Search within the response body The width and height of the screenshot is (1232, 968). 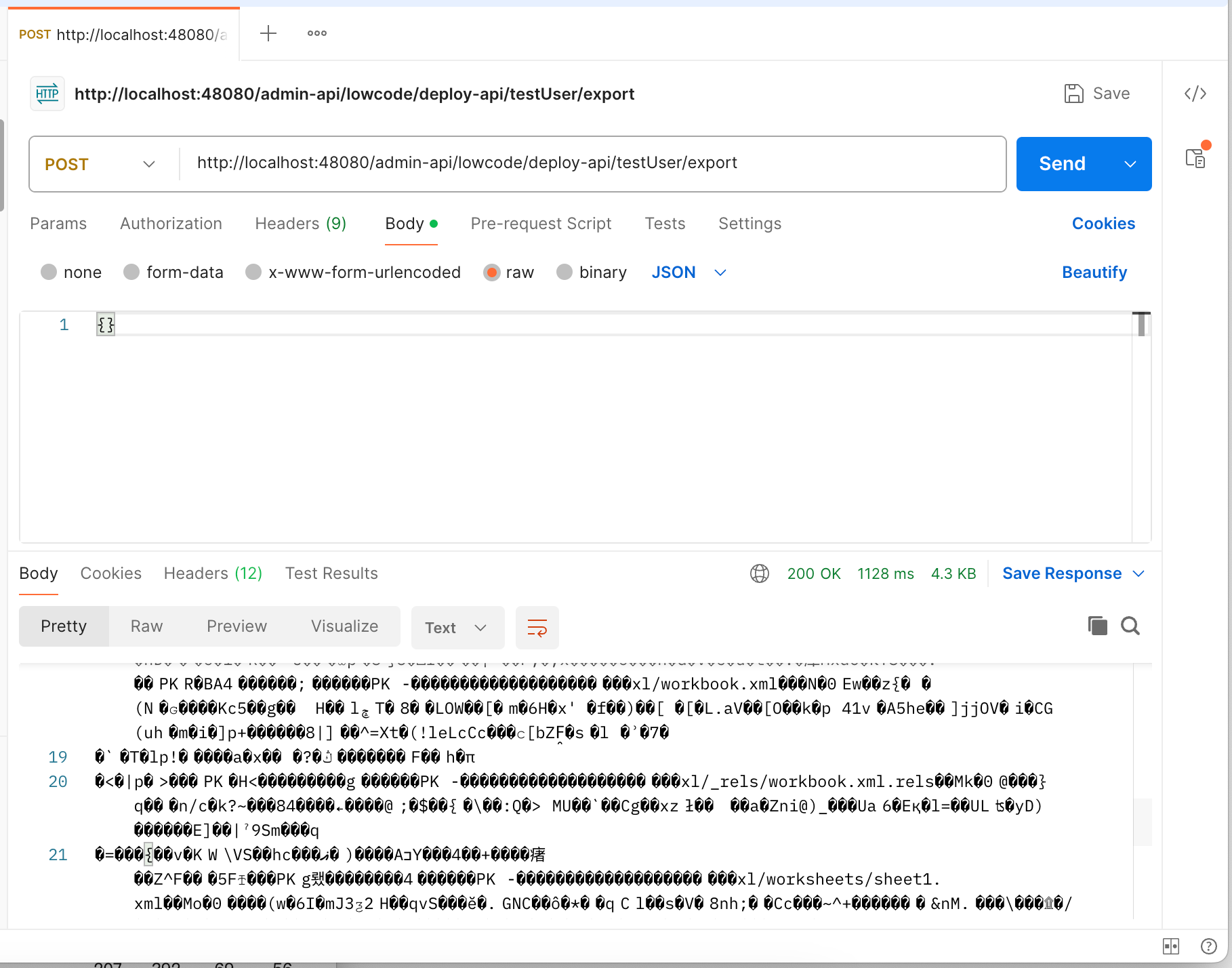(x=1130, y=626)
